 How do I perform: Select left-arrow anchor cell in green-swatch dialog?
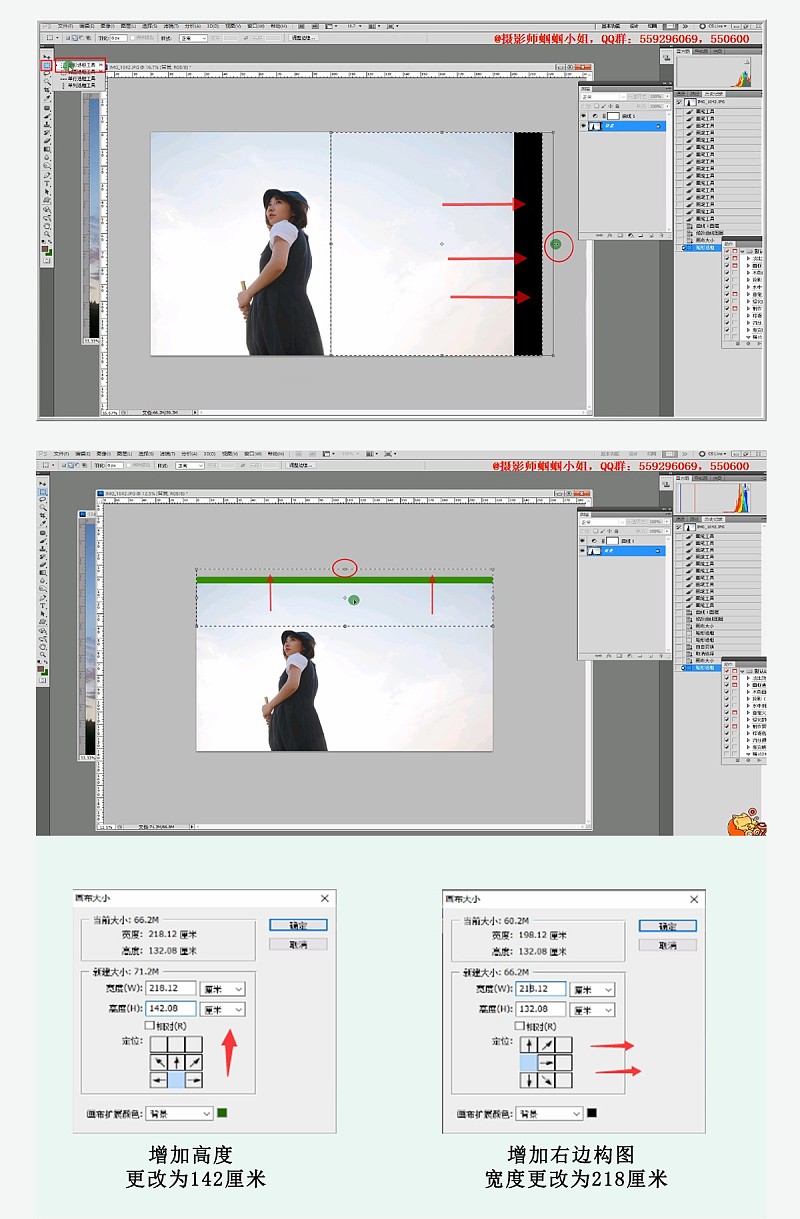159,1080
